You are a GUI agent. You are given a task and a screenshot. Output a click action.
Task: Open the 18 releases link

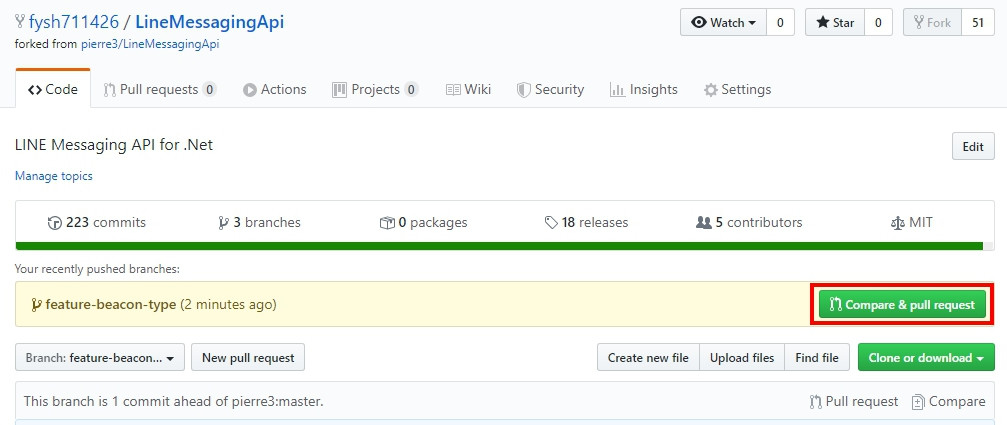point(586,223)
